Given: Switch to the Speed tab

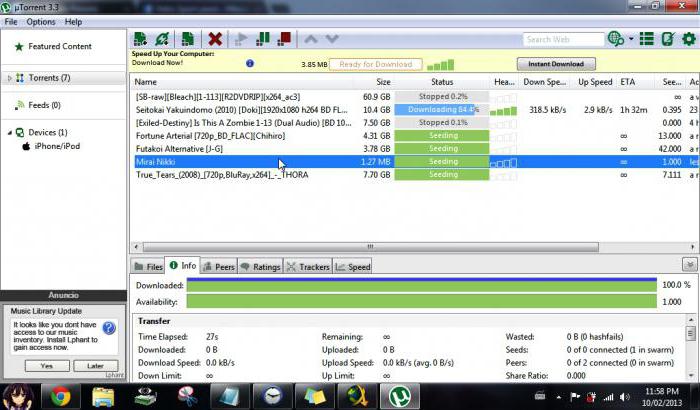Looking at the screenshot, I should coord(353,267).
